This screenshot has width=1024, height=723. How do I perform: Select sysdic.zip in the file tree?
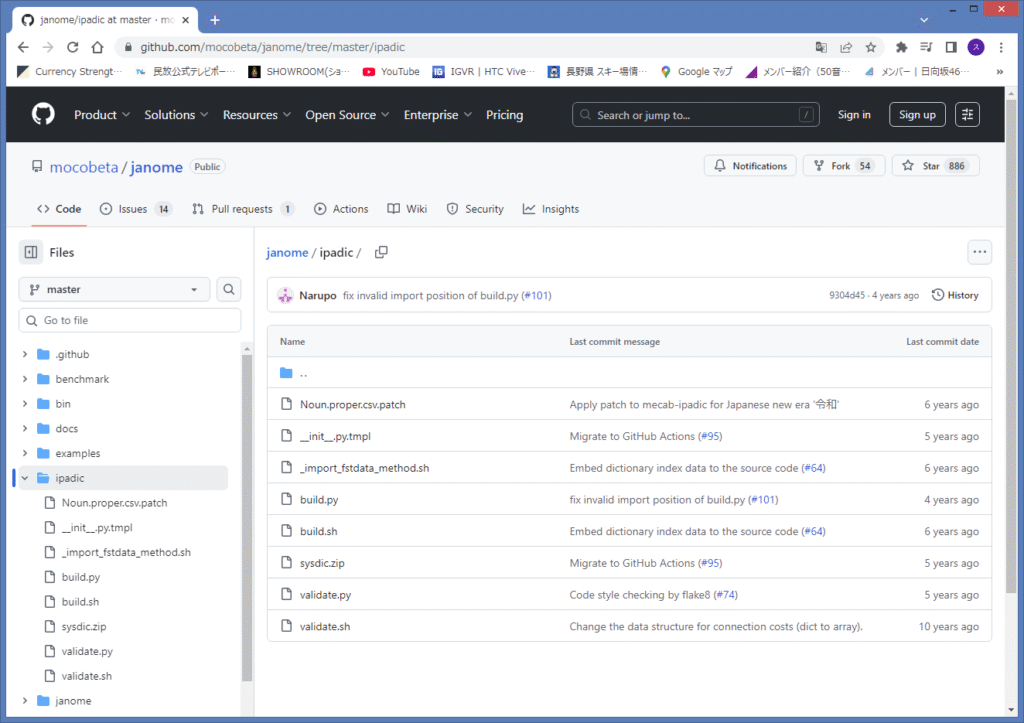(x=84, y=627)
